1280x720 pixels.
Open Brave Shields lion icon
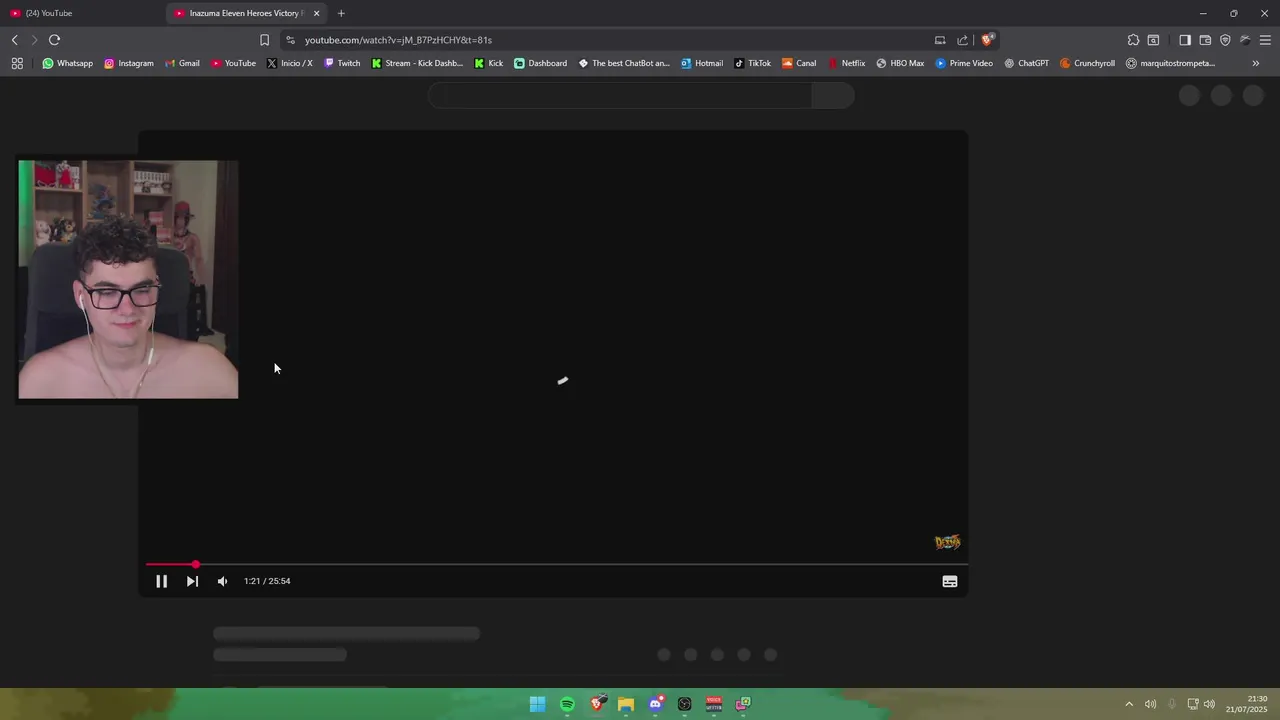point(987,40)
